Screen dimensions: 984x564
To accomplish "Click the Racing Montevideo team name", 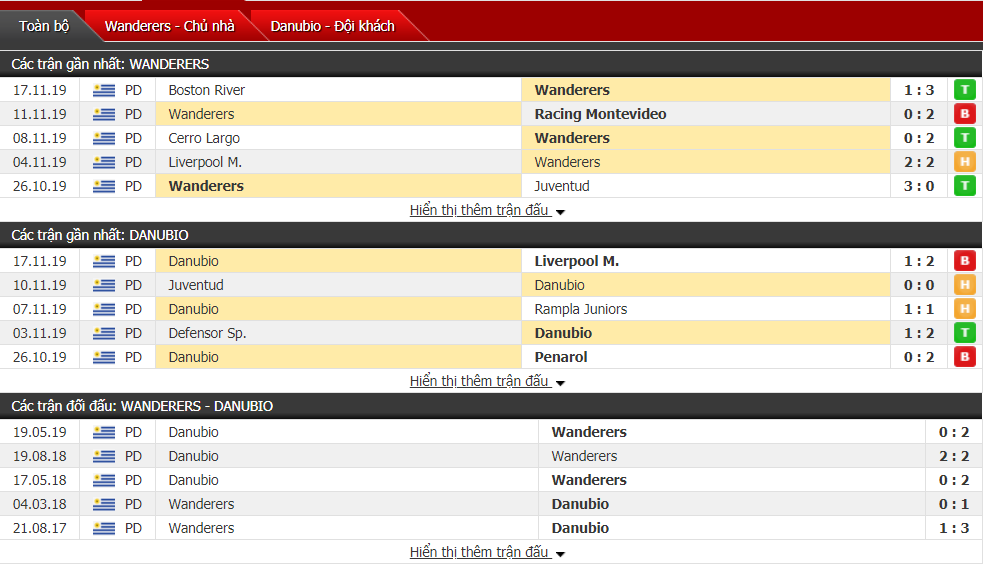I will tap(601, 114).
